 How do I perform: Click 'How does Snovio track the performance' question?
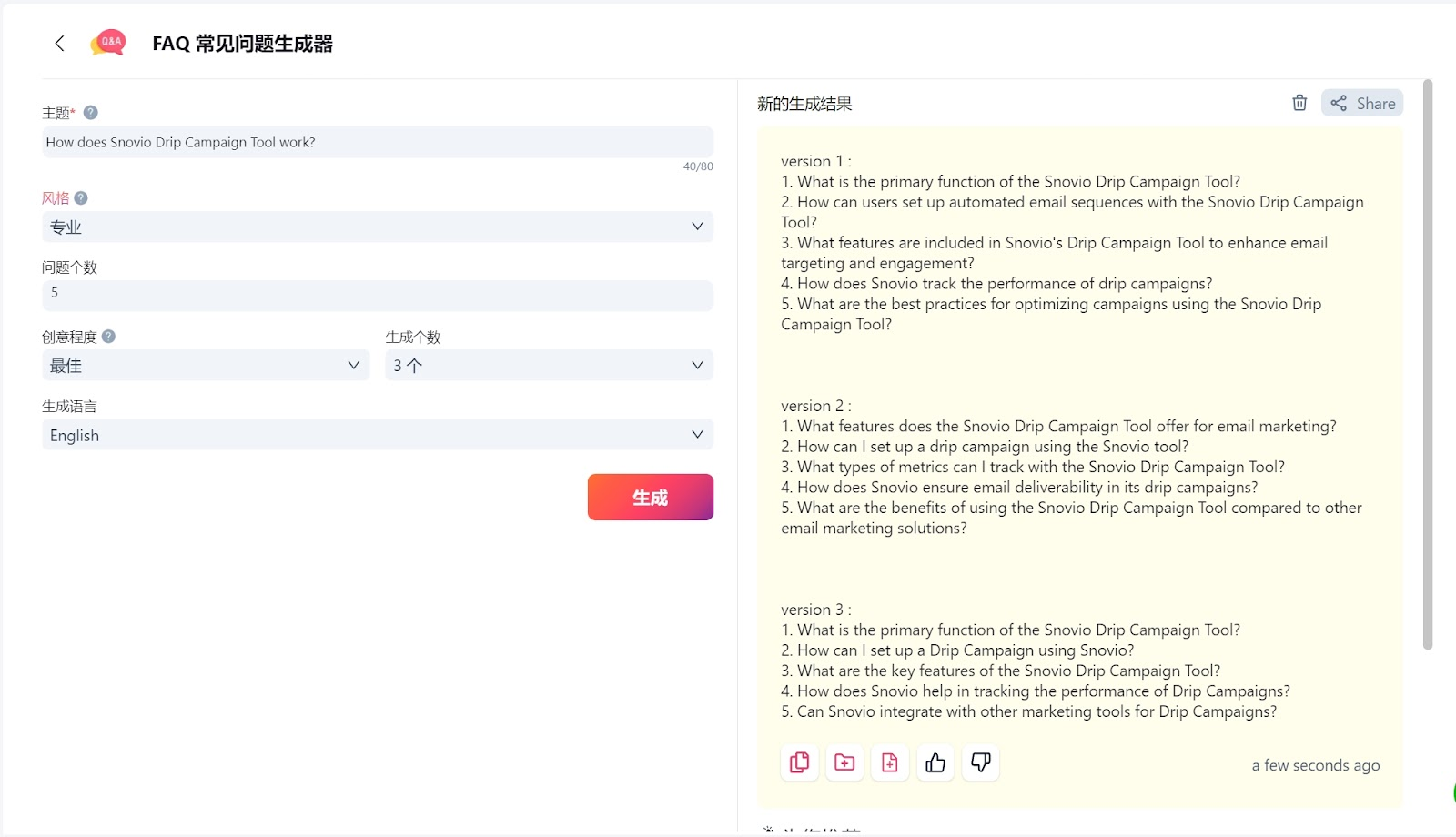click(996, 284)
